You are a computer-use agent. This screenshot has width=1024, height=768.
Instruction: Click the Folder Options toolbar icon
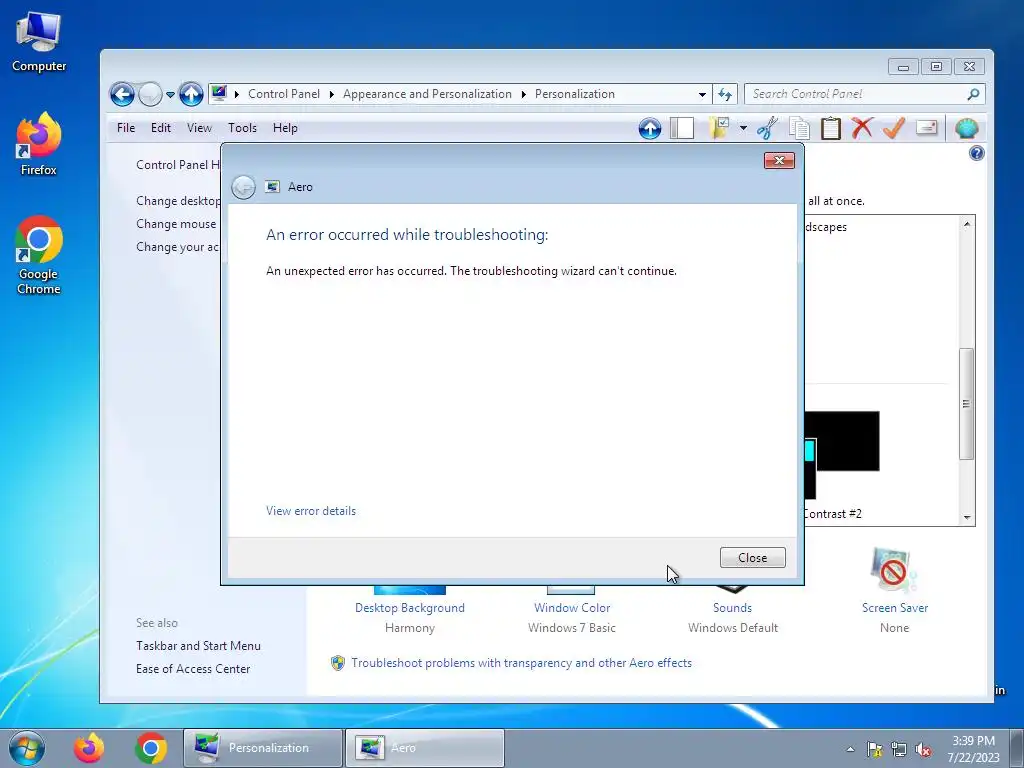(719, 128)
